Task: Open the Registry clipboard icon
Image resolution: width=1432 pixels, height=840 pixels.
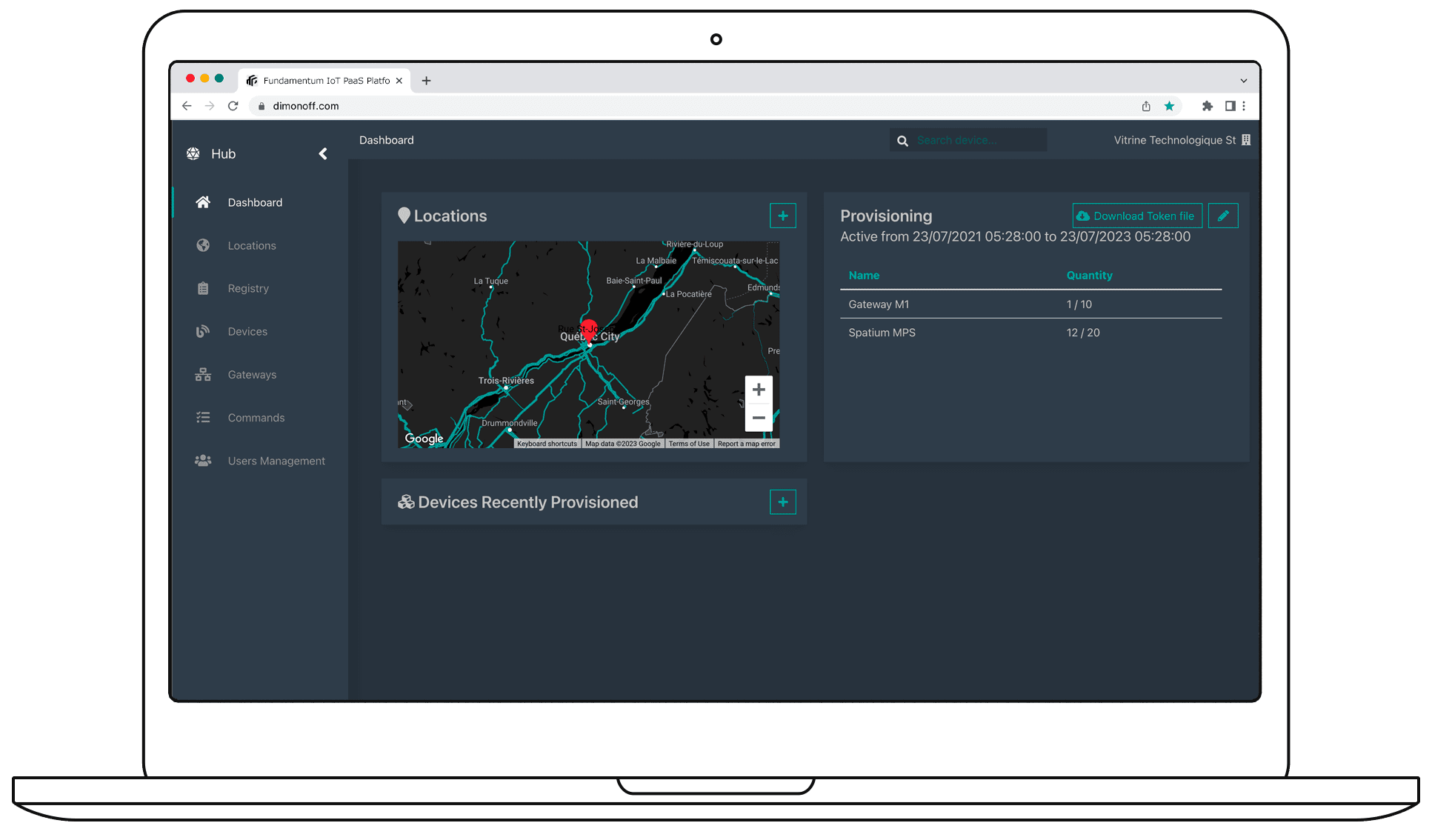Action: (203, 288)
